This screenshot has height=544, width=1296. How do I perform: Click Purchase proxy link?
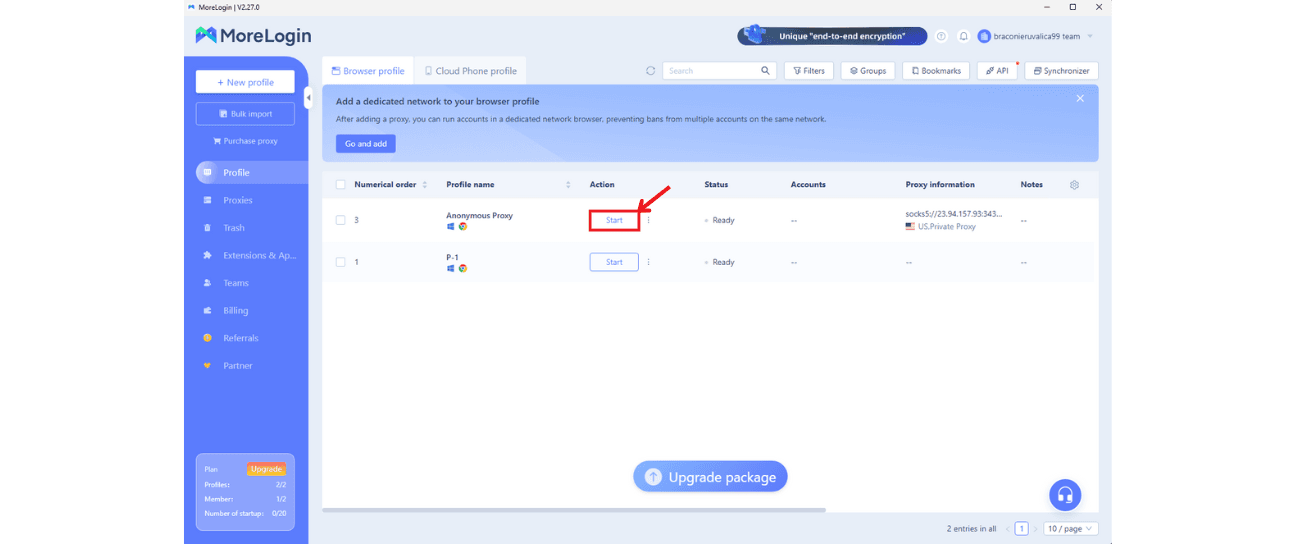245,141
